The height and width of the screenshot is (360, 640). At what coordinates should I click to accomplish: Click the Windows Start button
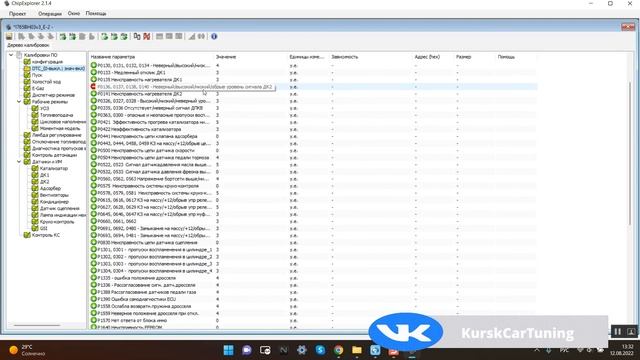pos(229,350)
